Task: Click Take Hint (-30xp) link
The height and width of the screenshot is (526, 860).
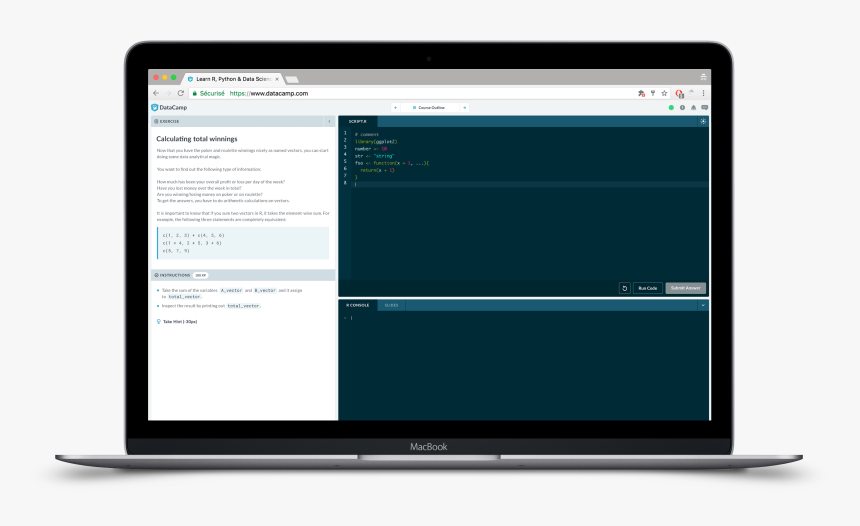Action: 180,321
